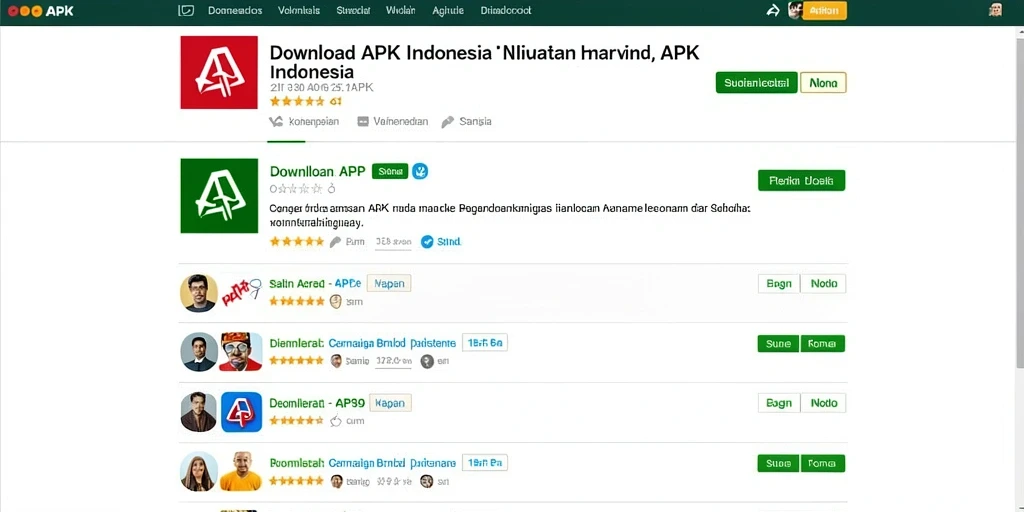Open the user avatar in top right corner
This screenshot has height=512, width=1024.
995,10
